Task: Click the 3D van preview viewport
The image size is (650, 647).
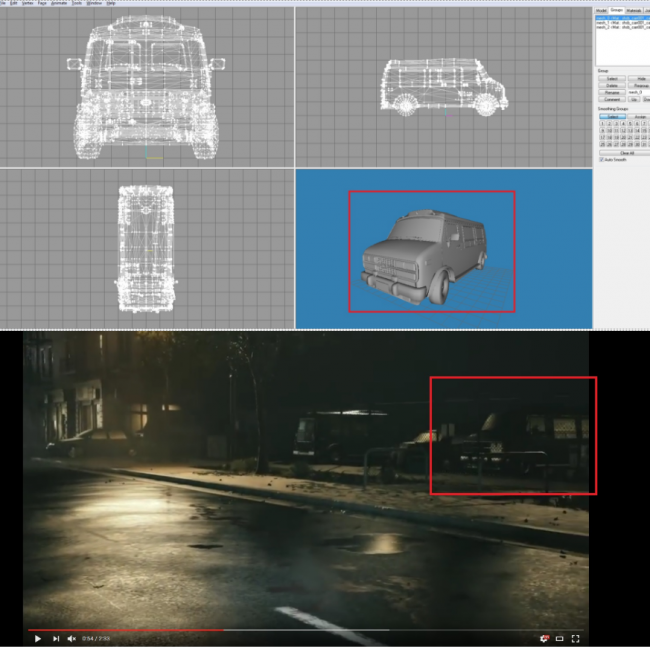Action: tap(431, 251)
